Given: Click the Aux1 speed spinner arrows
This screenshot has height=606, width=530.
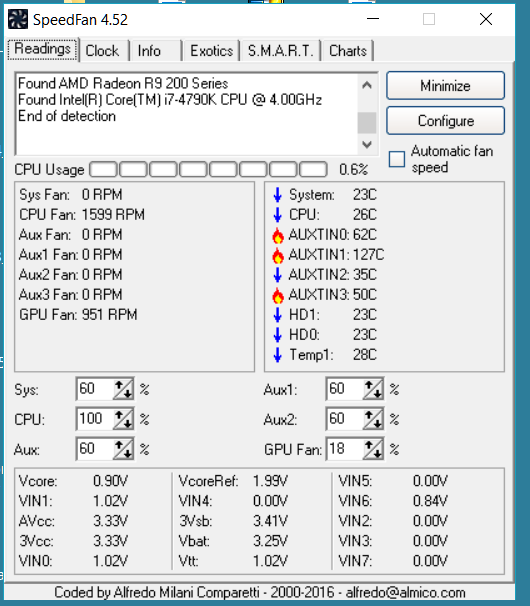Looking at the screenshot, I should [373, 389].
